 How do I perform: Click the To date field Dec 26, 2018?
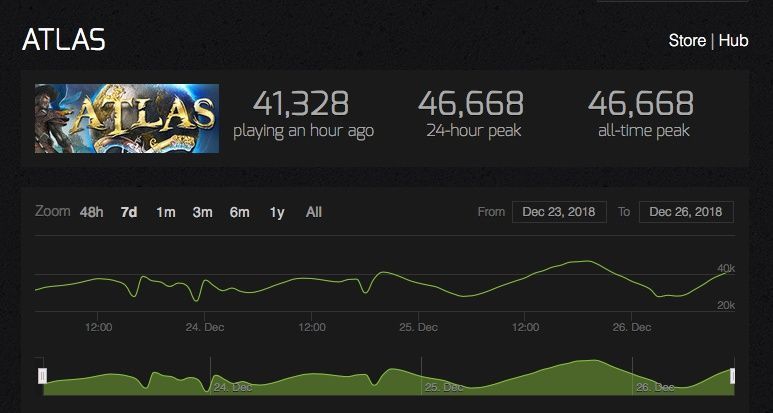pos(686,212)
